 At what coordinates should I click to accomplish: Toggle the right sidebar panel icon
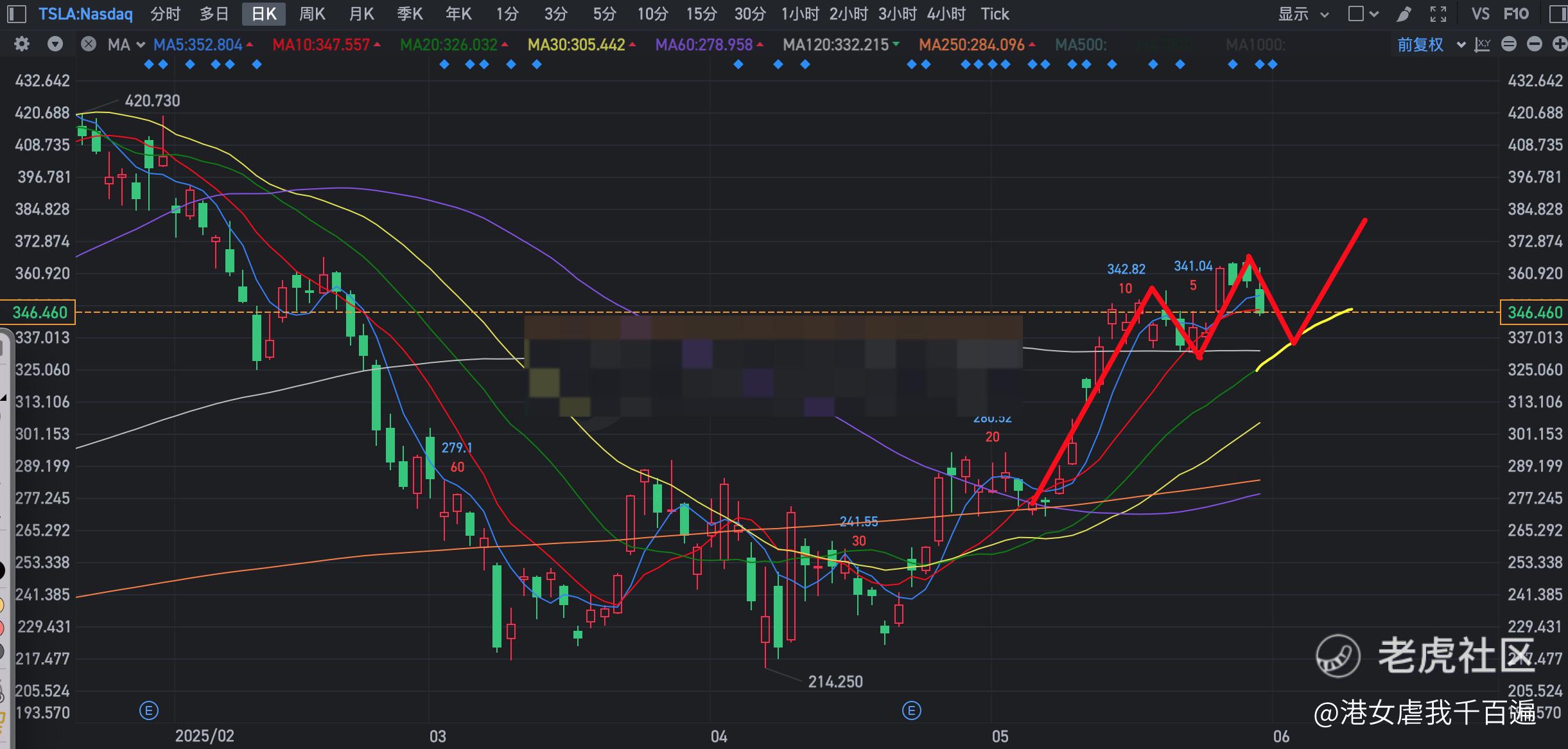click(x=1558, y=13)
